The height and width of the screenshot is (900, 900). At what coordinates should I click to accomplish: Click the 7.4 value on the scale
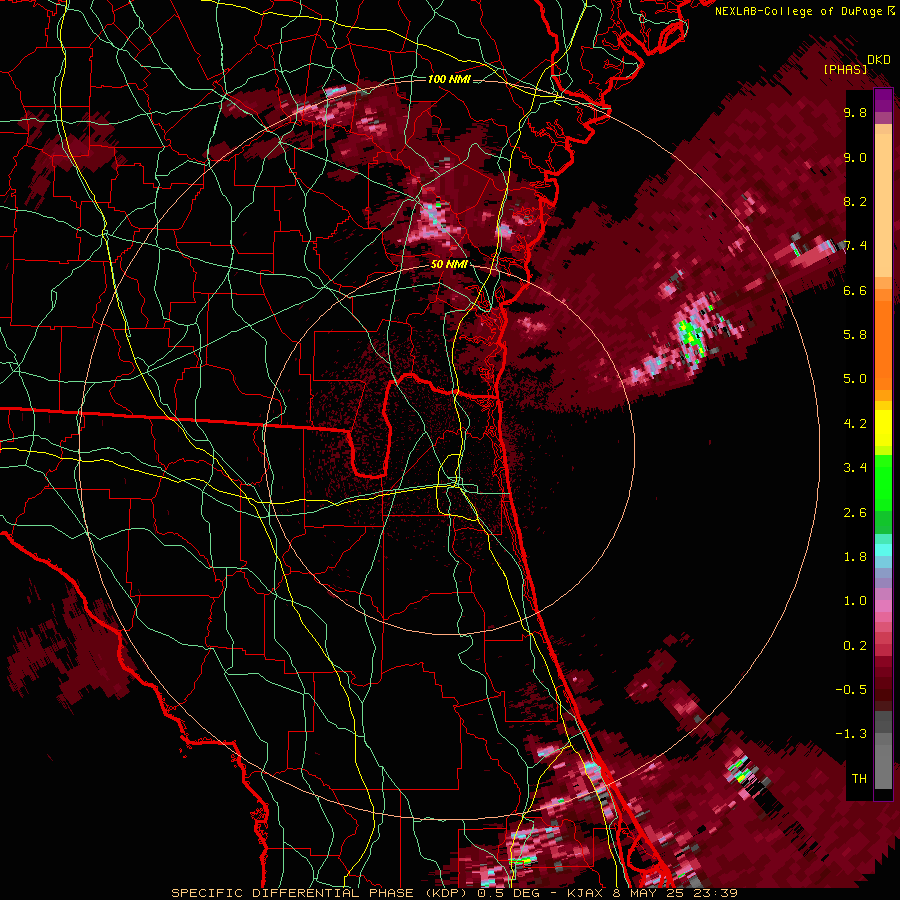click(x=855, y=246)
